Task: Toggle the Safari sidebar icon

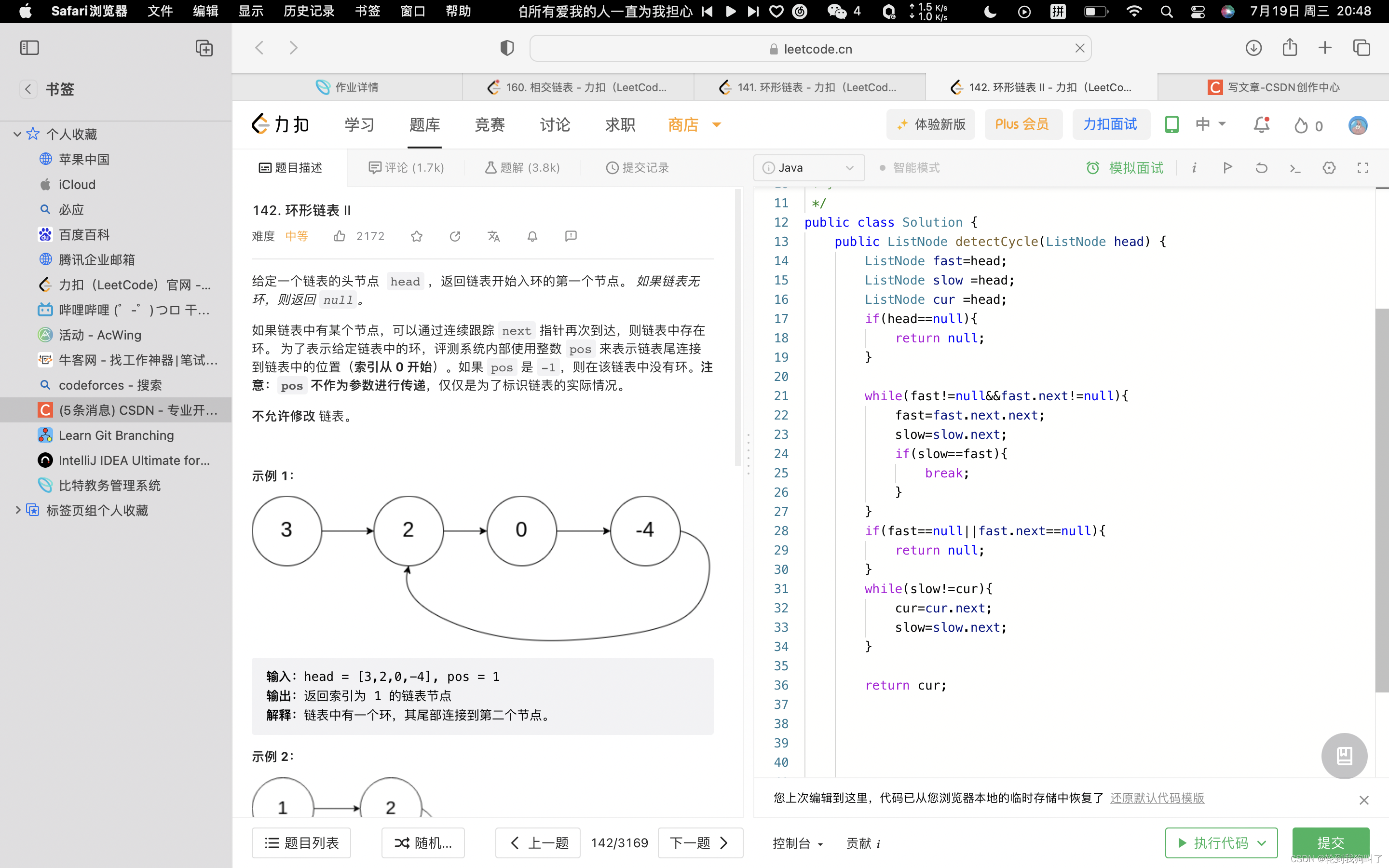Action: pos(29,48)
